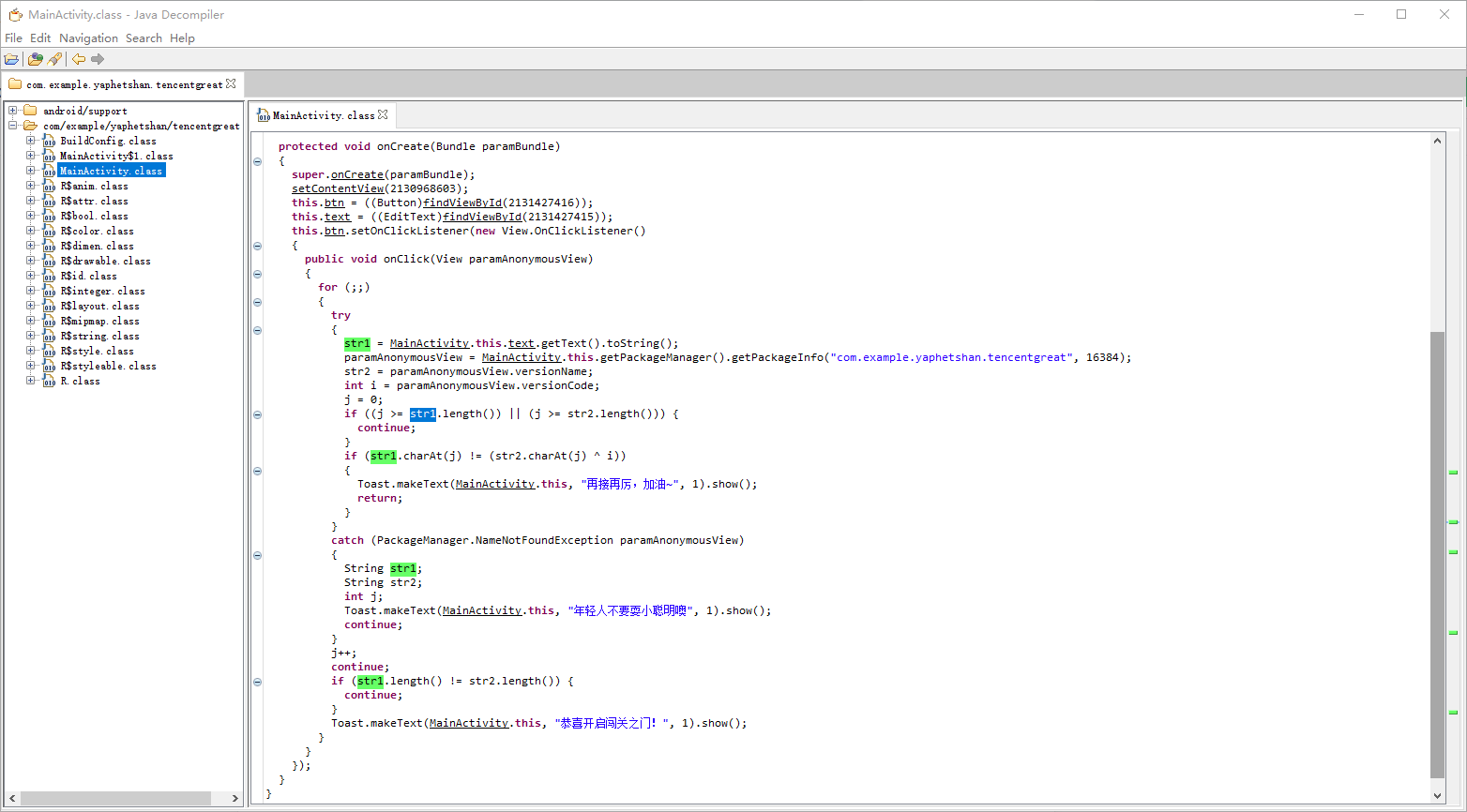
Task: Collapse the catch block fold marker
Action: click(258, 555)
